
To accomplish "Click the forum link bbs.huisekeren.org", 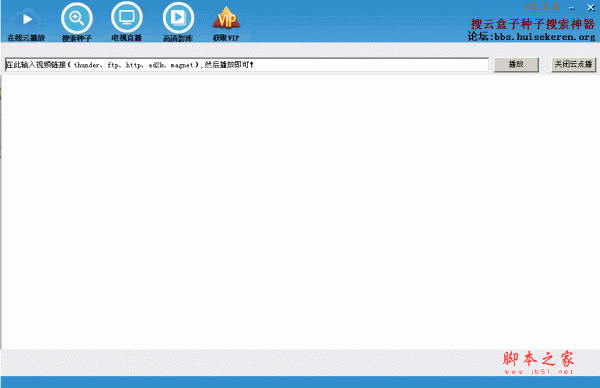I will click(x=545, y=37).
